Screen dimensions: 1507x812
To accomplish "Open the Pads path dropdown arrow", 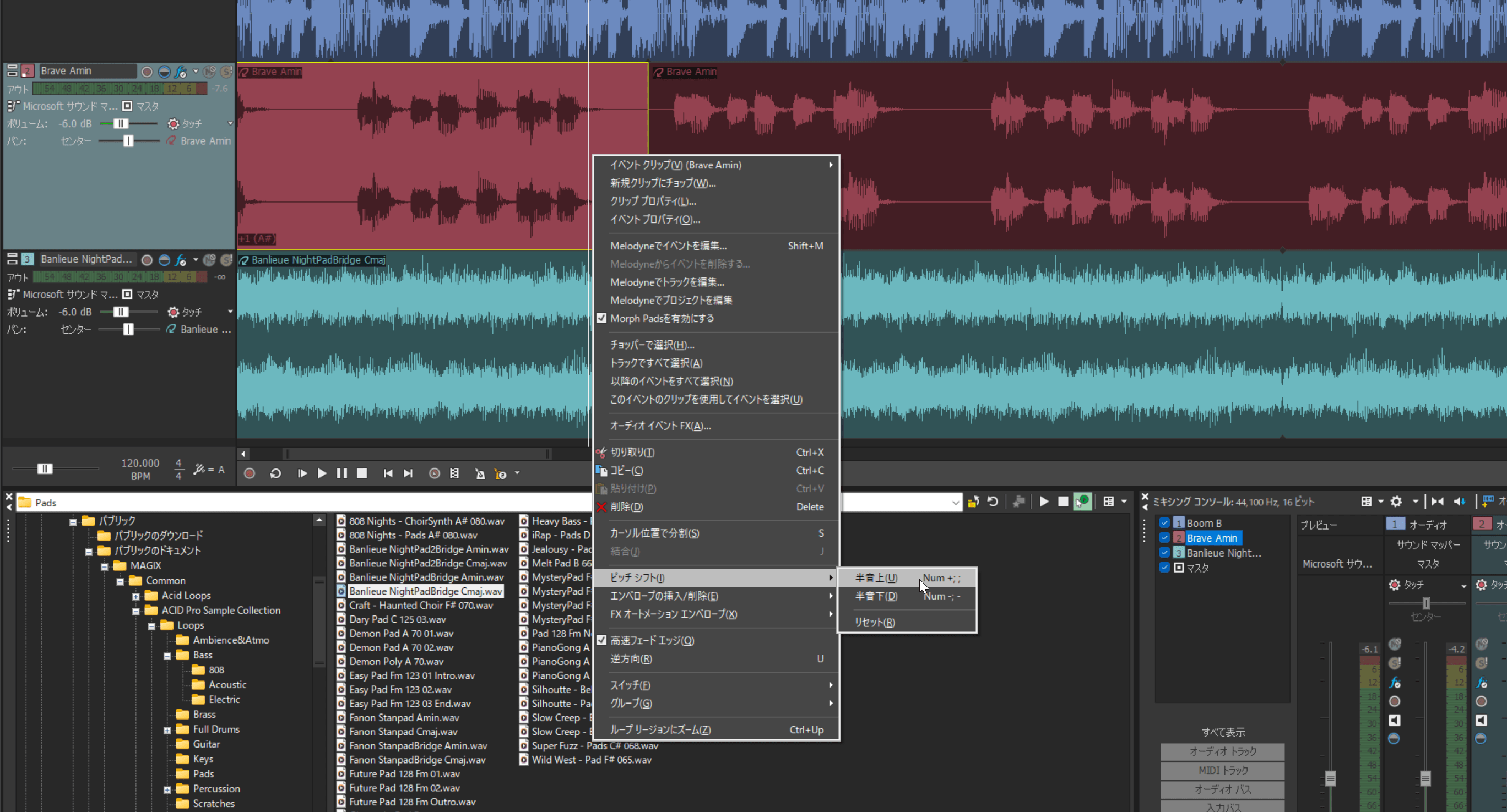I will click(x=955, y=502).
